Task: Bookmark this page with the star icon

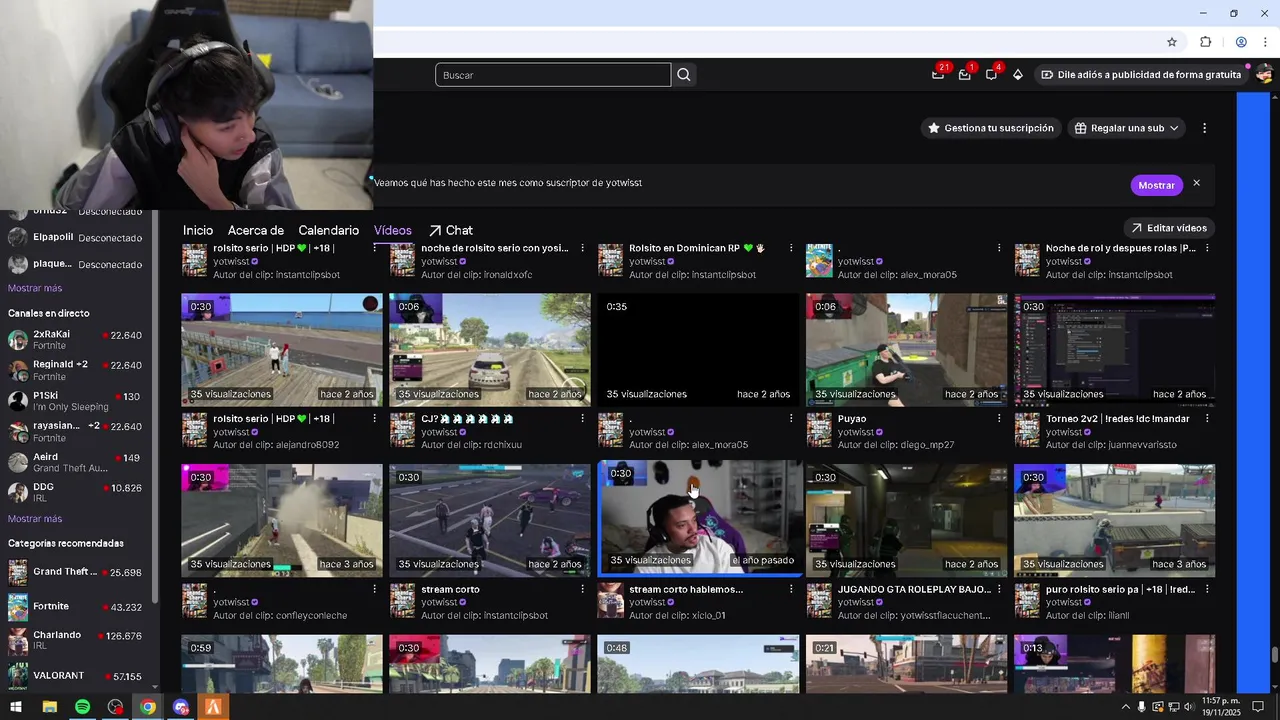Action: (x=1172, y=42)
